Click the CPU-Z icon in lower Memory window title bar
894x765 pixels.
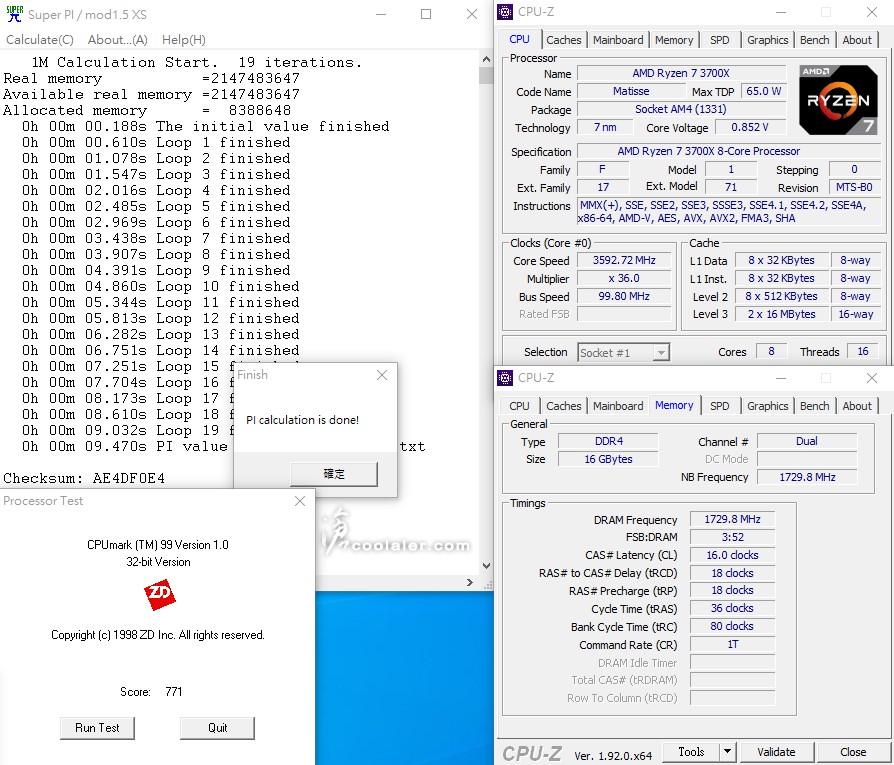(505, 378)
